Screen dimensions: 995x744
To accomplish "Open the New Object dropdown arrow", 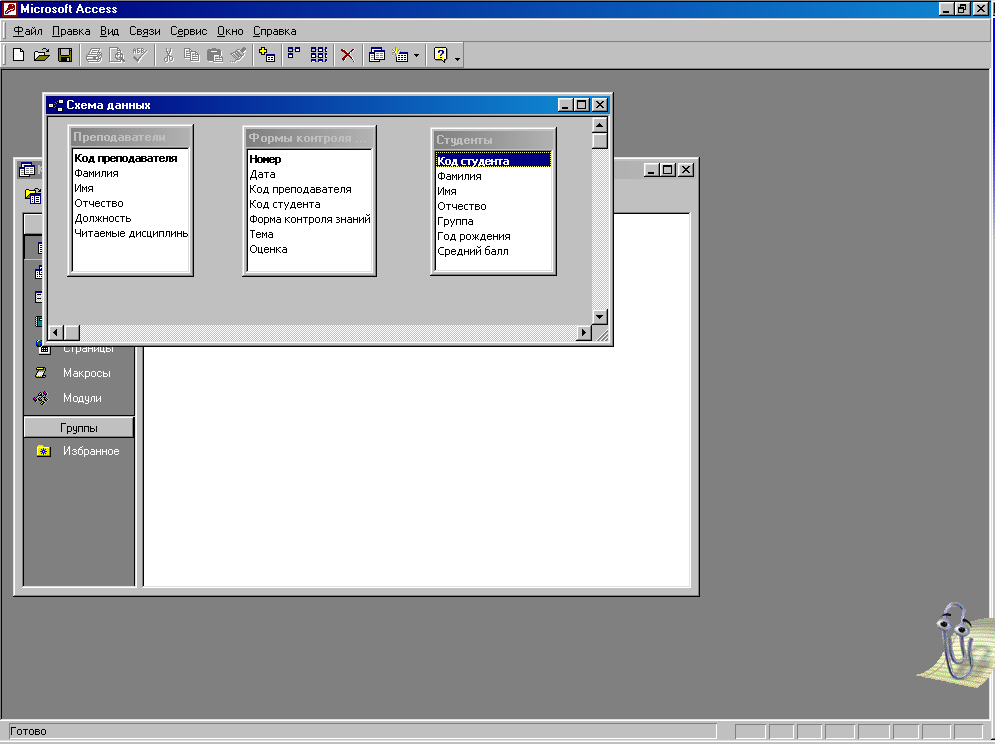I will 416,56.
